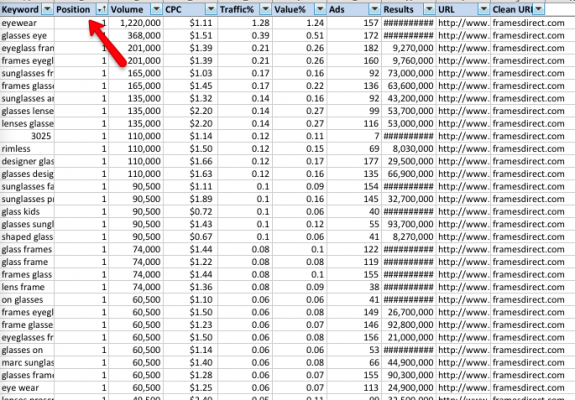Select the Value% cell 0.51
The height and width of the screenshot is (400, 575).
point(300,36)
